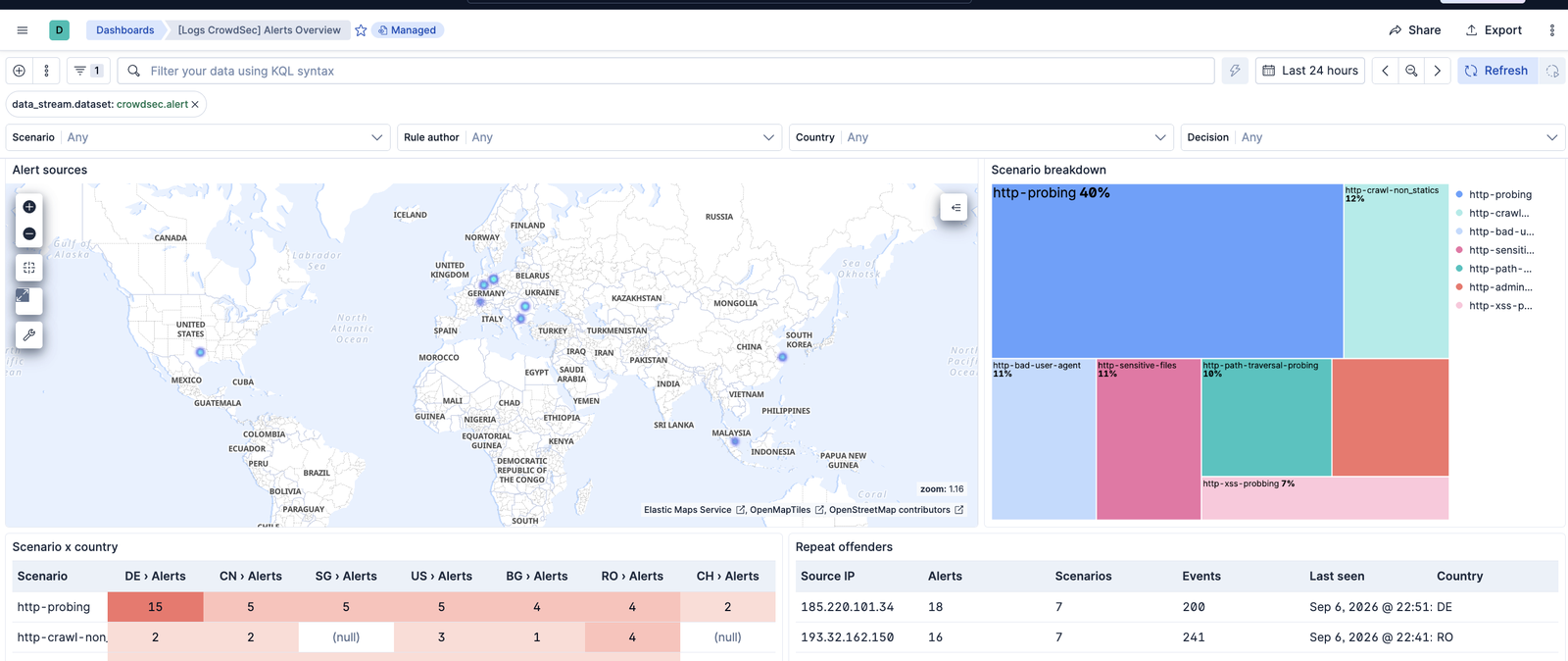Star the dashboard as a favorite

(x=361, y=30)
